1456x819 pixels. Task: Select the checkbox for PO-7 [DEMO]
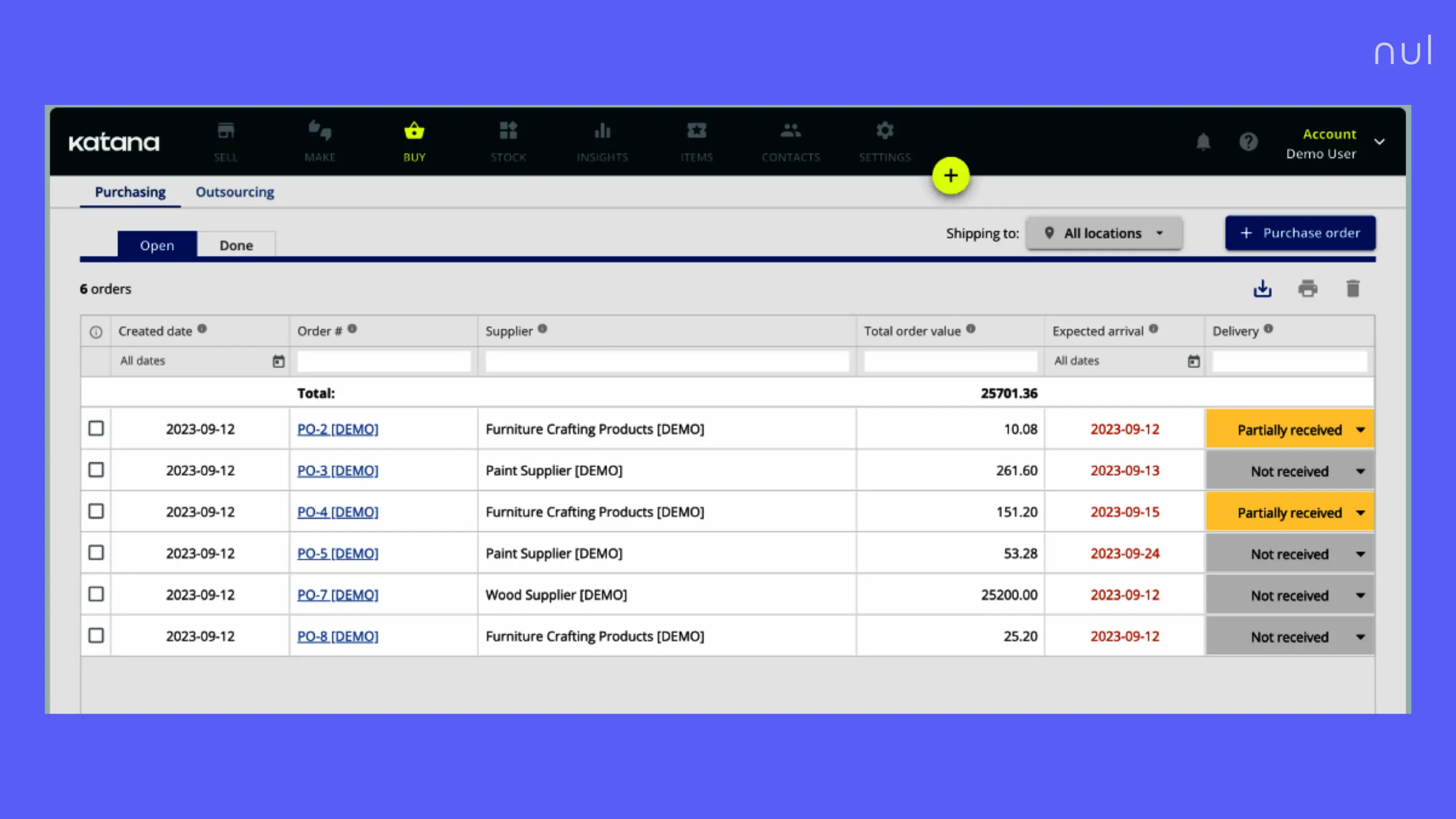pyautogui.click(x=96, y=594)
